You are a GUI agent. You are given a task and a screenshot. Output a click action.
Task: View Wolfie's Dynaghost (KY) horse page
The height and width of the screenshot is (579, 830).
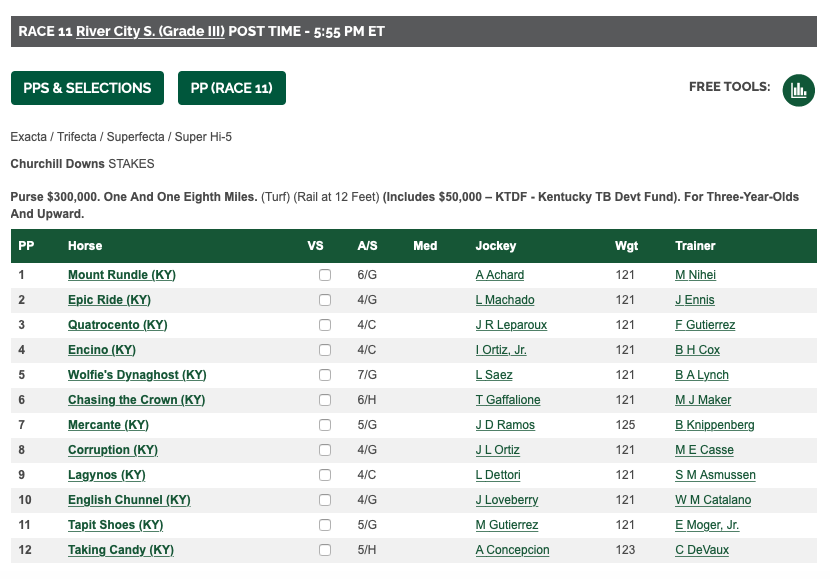(x=137, y=375)
